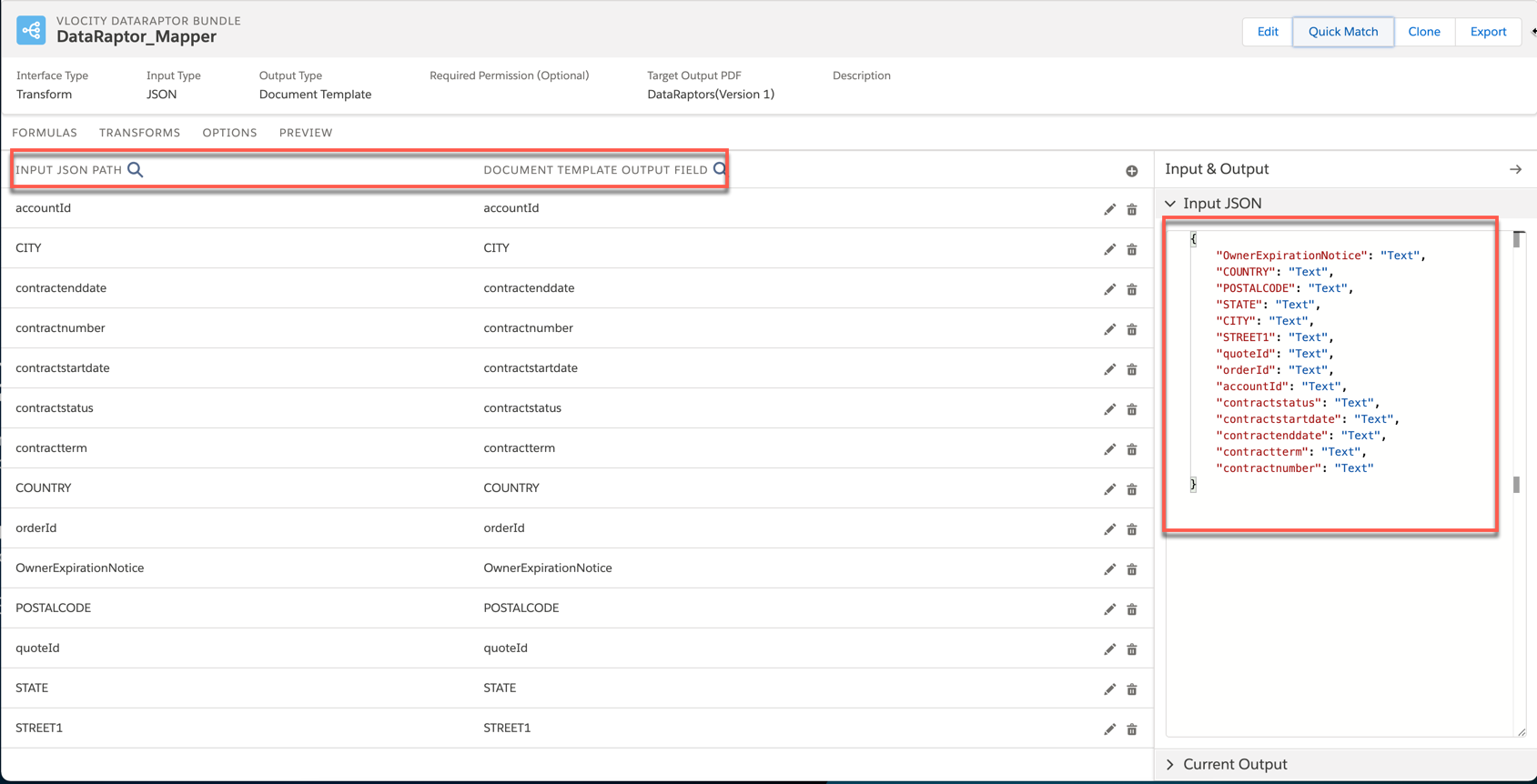Search Document Template Output Field column
This screenshot has height=784, width=1537.
click(719, 169)
